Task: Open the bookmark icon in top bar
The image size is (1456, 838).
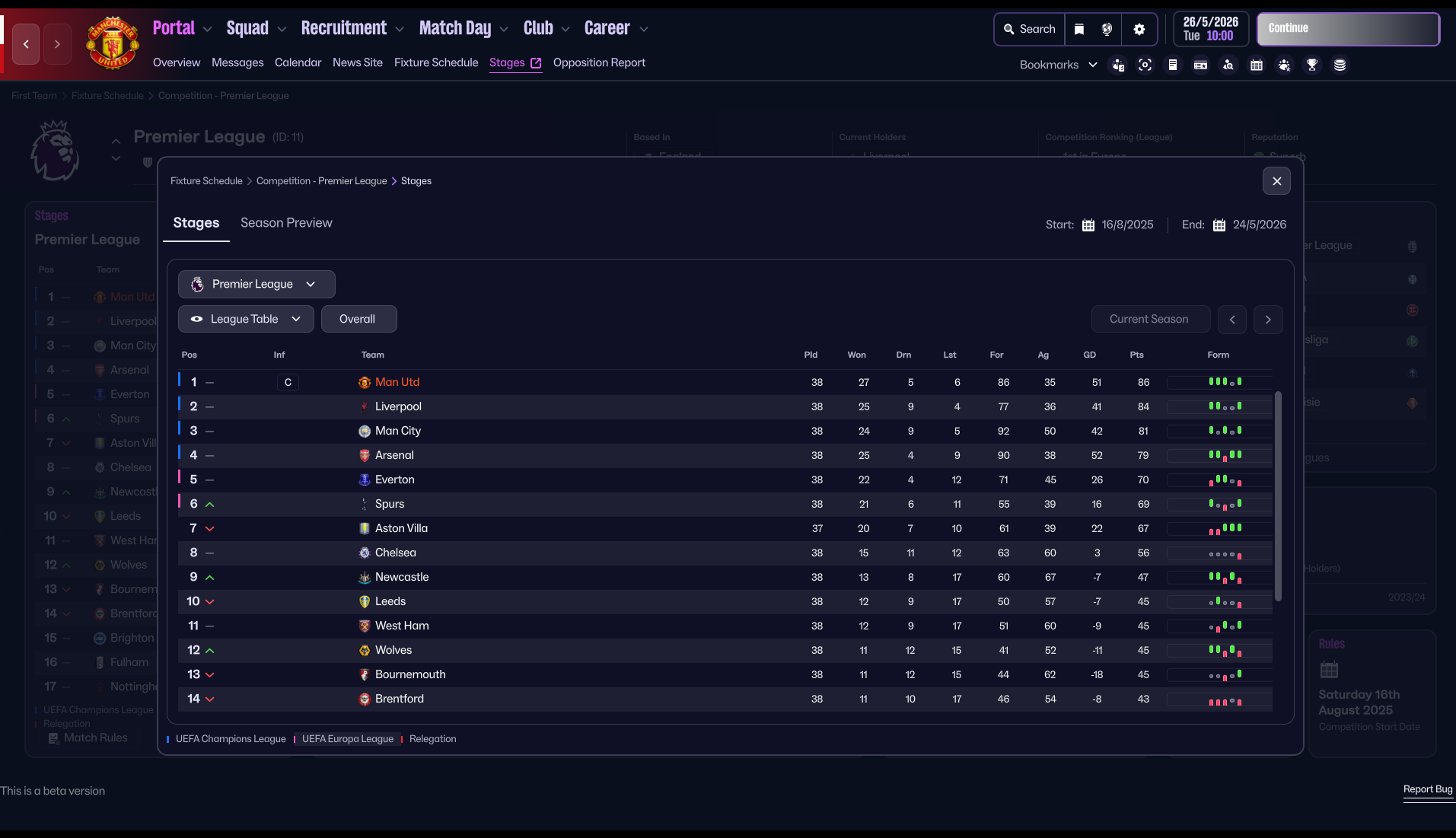Action: (1078, 29)
